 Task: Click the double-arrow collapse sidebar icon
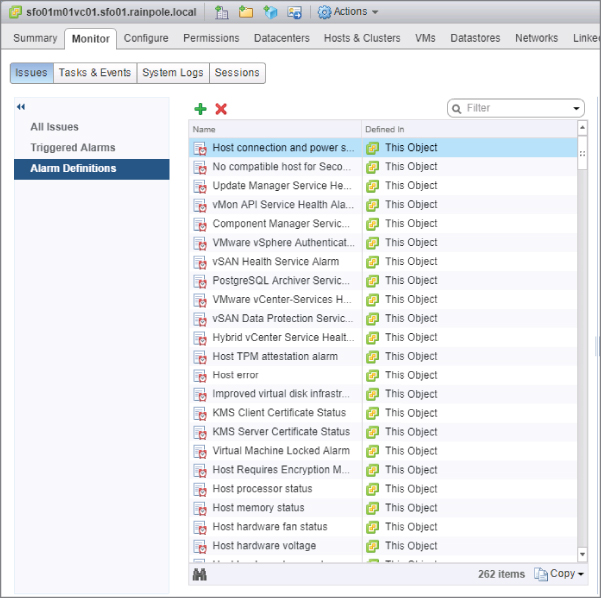[21, 107]
